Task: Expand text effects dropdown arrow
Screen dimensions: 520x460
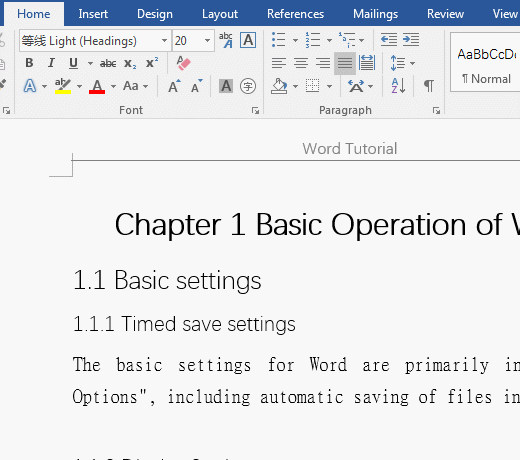Action: (x=44, y=87)
